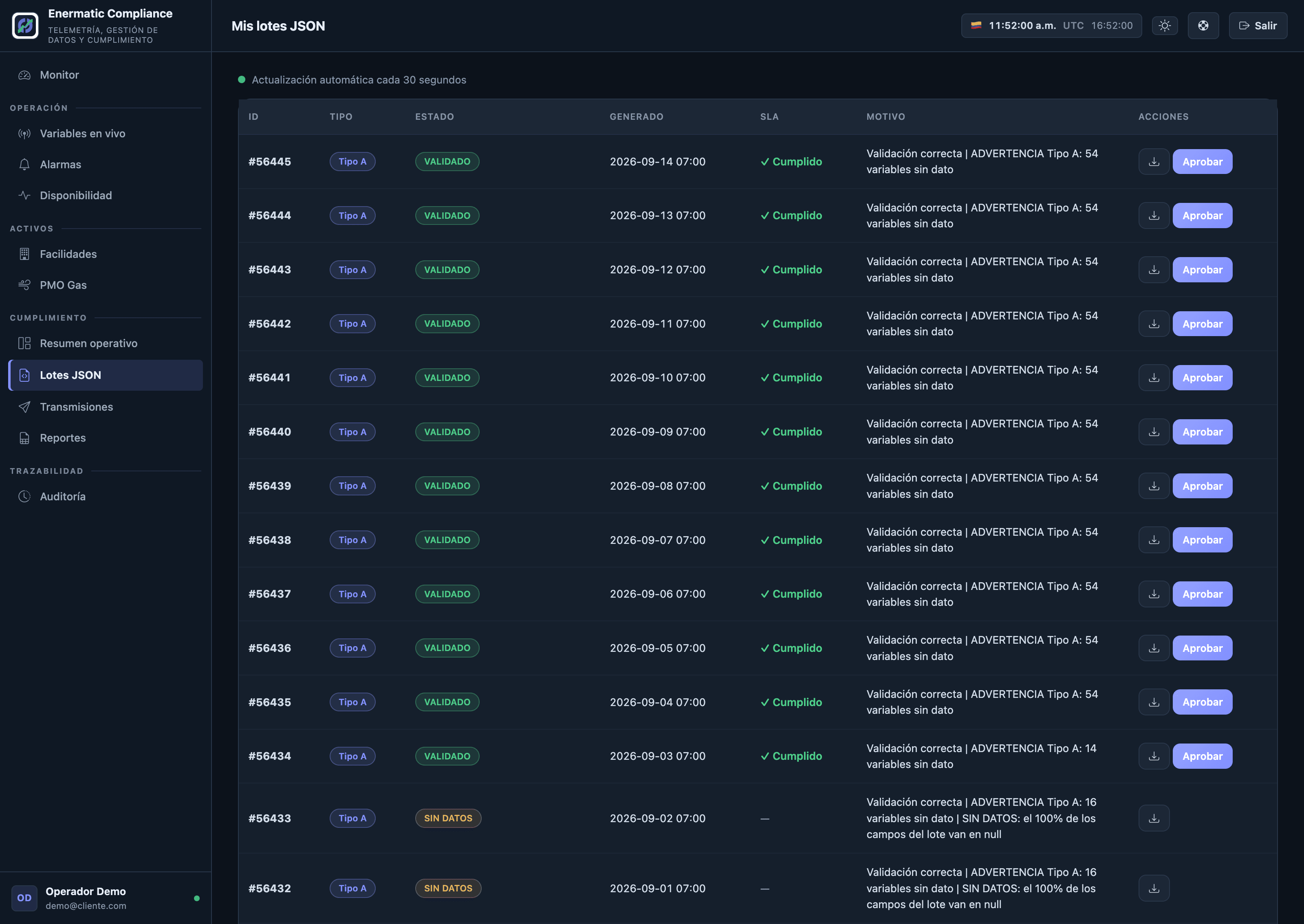Approve batch #56434

(x=1202, y=756)
